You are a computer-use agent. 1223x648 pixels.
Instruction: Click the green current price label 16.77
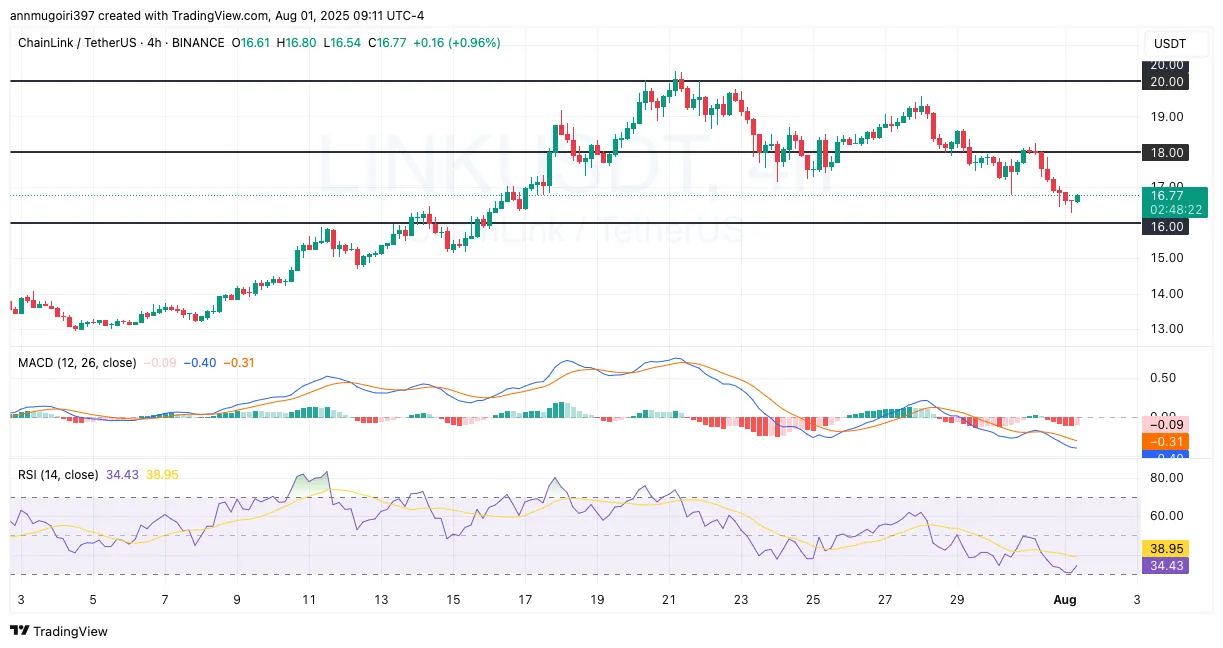click(1166, 196)
